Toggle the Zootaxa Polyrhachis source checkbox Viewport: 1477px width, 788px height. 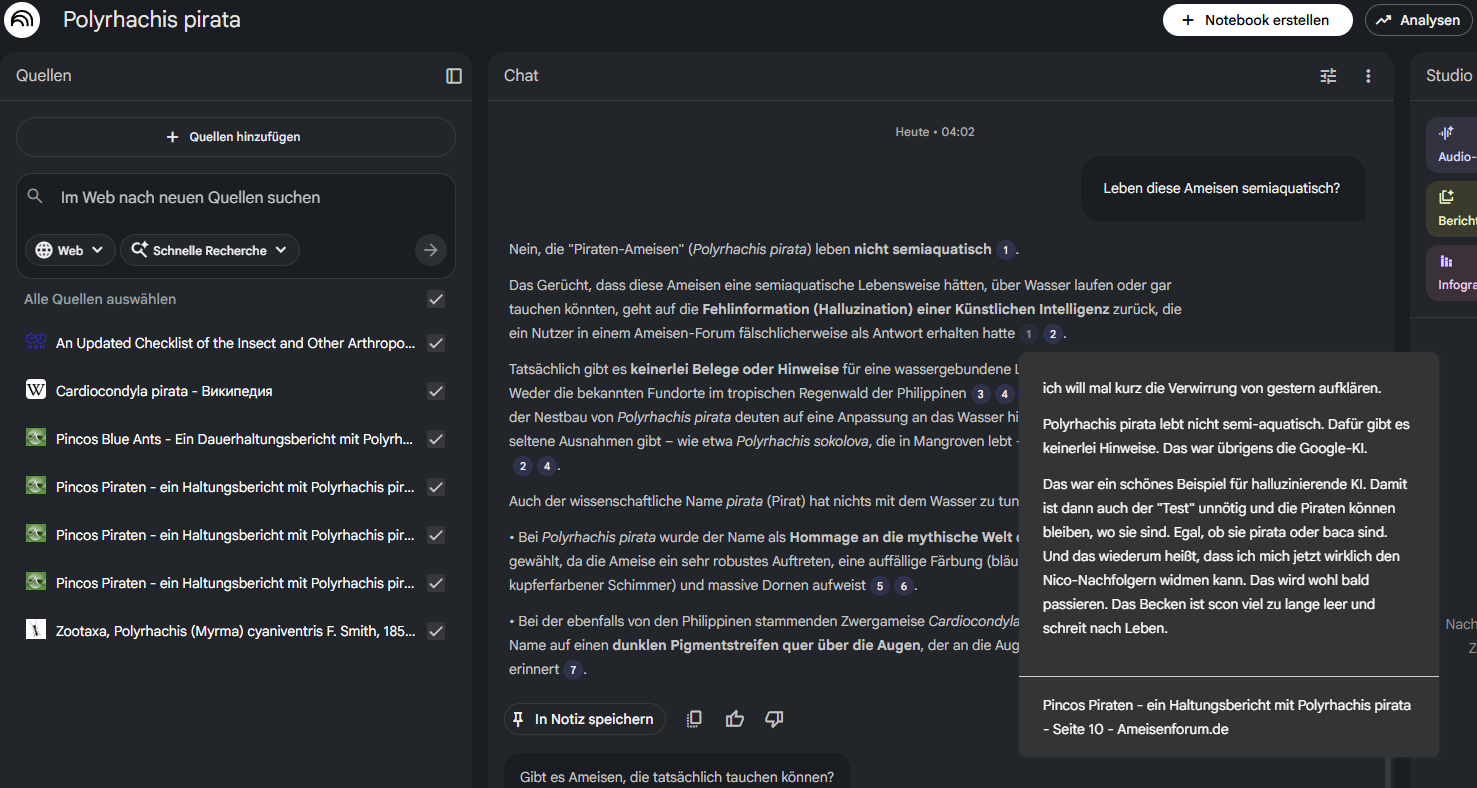point(436,631)
